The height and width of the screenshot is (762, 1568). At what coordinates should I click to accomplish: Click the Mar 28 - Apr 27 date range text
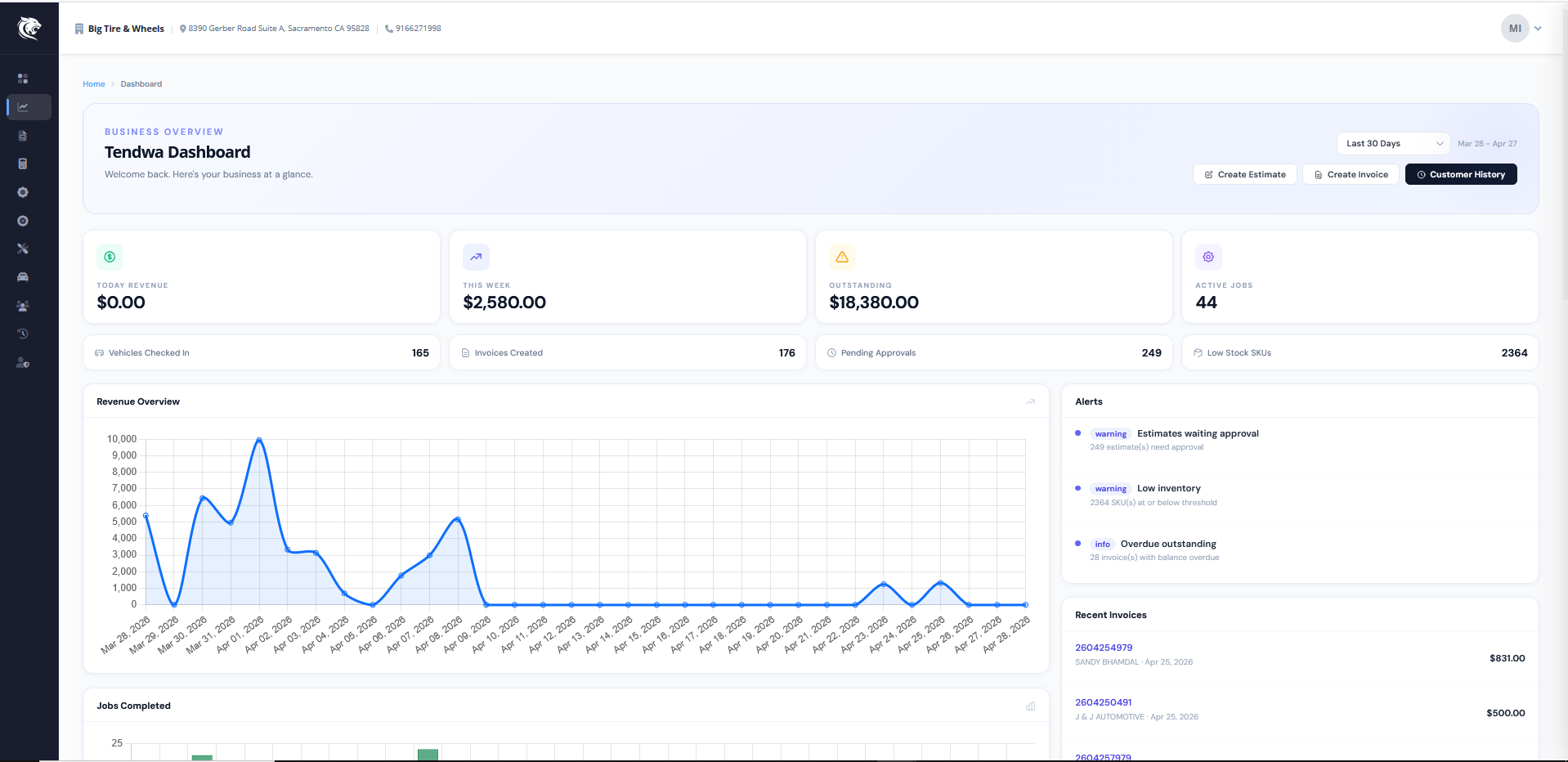[x=1487, y=144]
